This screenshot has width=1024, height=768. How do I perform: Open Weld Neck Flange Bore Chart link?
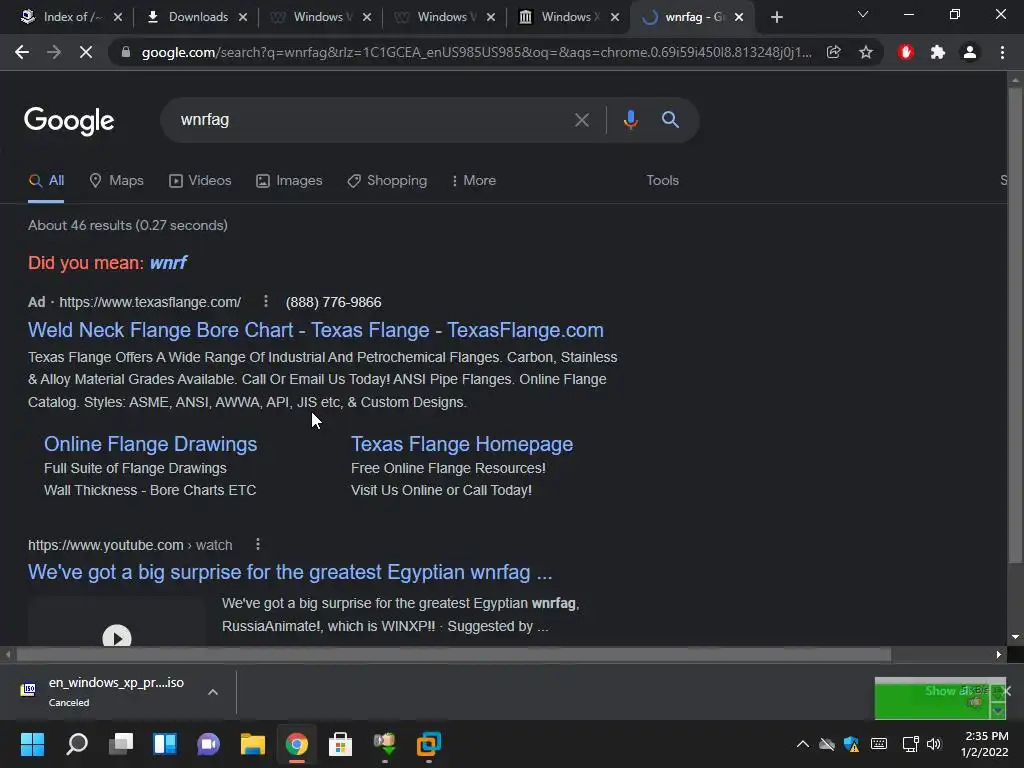315,330
